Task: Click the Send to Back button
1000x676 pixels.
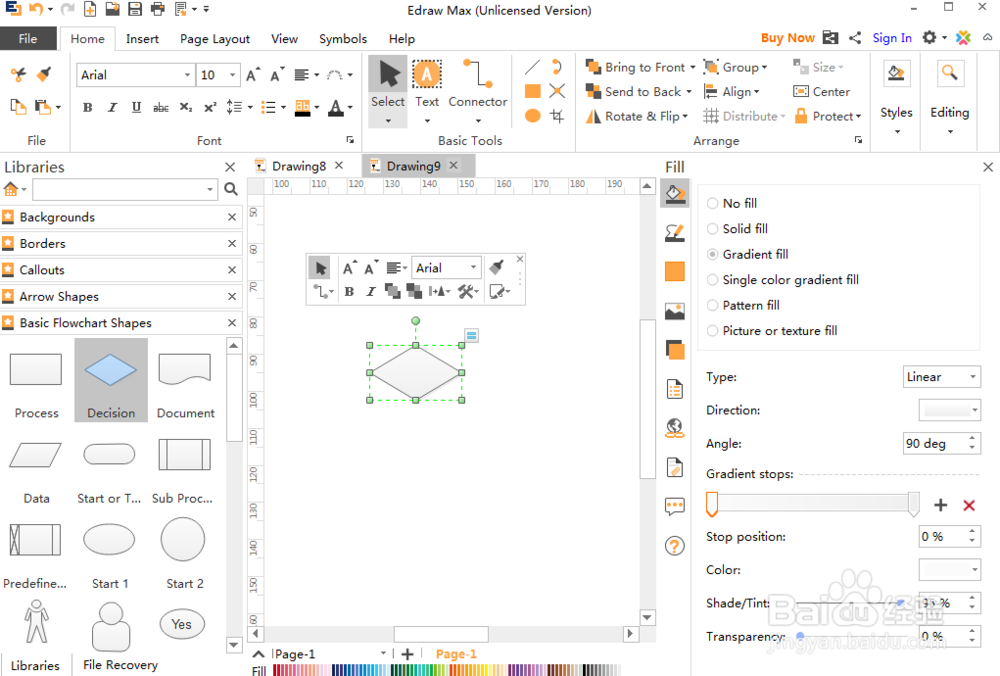Action: pyautogui.click(x=638, y=91)
